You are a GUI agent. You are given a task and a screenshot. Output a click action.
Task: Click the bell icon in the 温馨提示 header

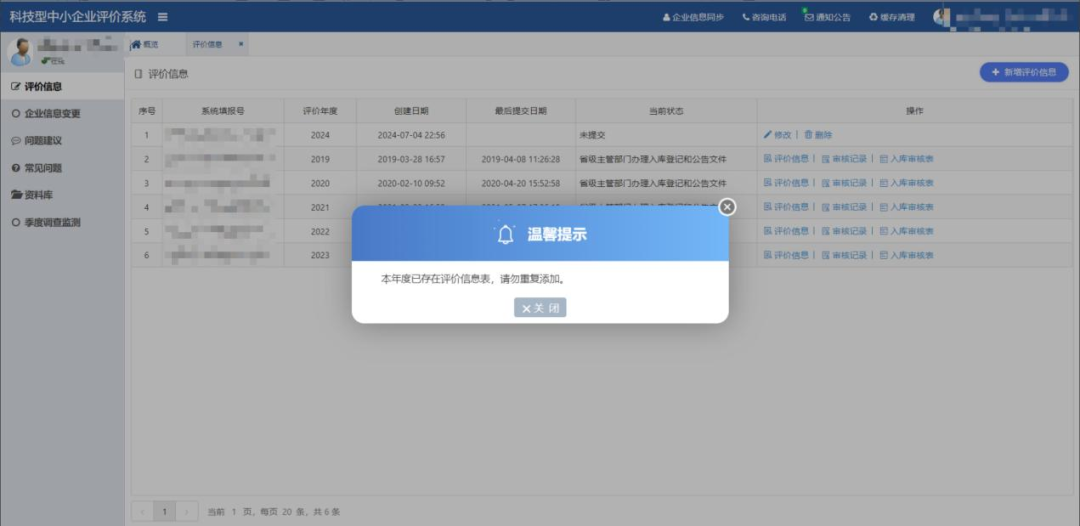pos(506,234)
